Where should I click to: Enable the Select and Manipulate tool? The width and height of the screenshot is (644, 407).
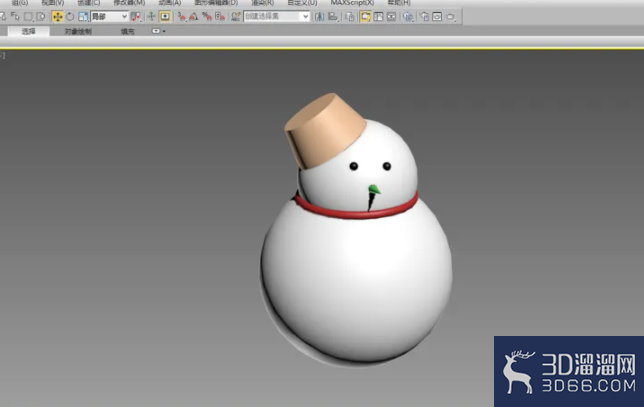click(x=152, y=16)
